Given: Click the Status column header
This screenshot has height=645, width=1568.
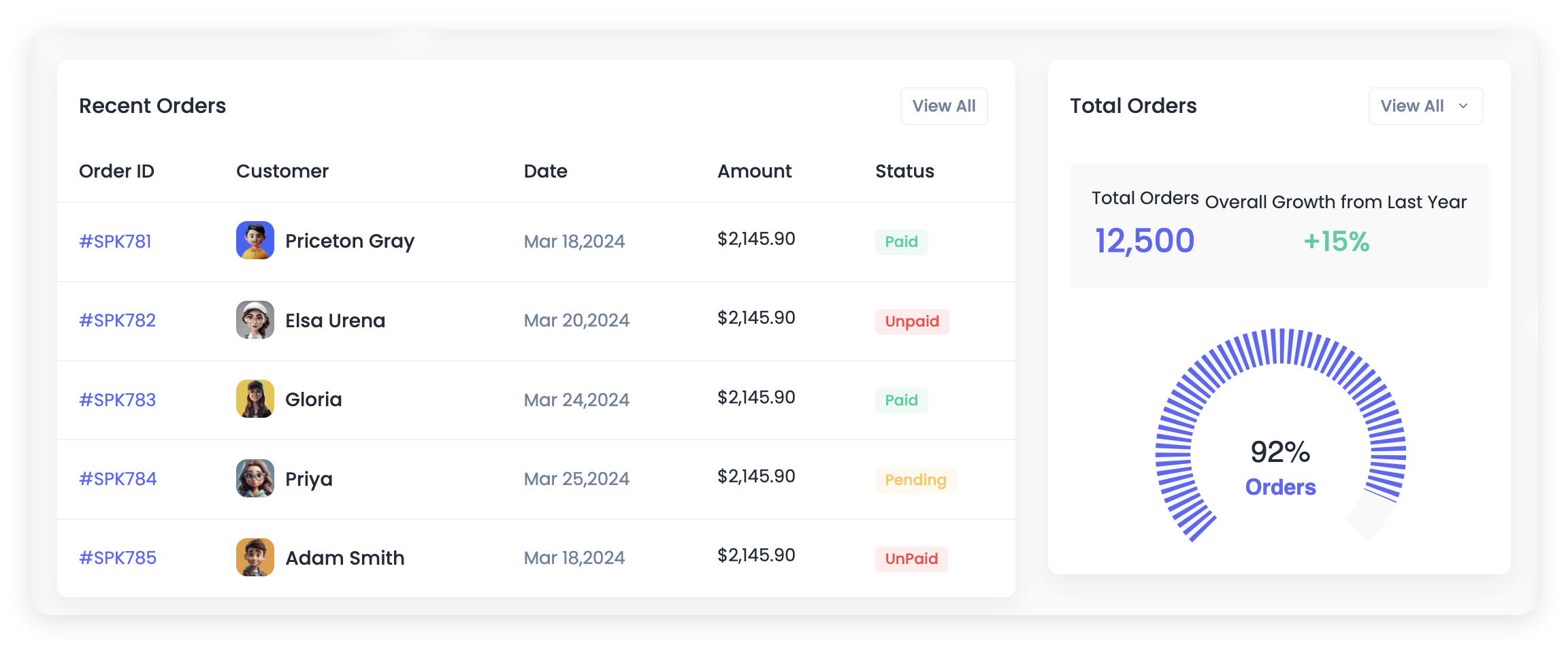Looking at the screenshot, I should [x=904, y=171].
